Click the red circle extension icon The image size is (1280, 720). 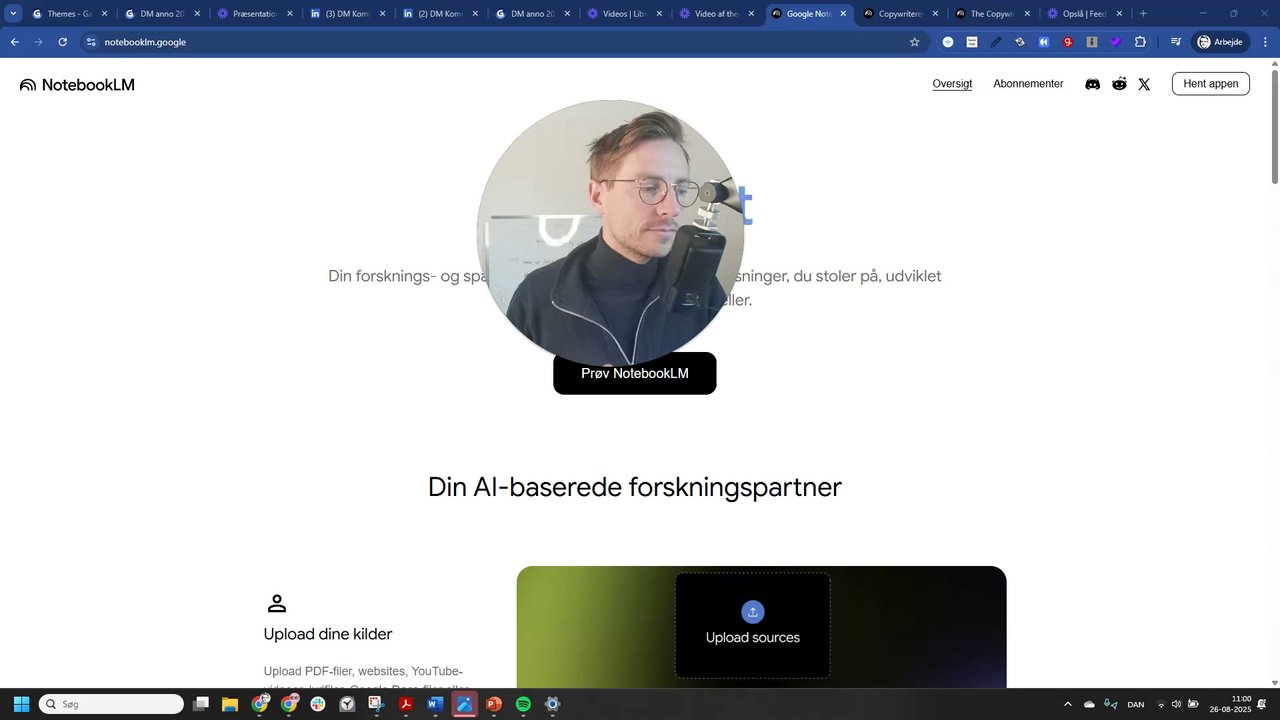(x=1068, y=42)
